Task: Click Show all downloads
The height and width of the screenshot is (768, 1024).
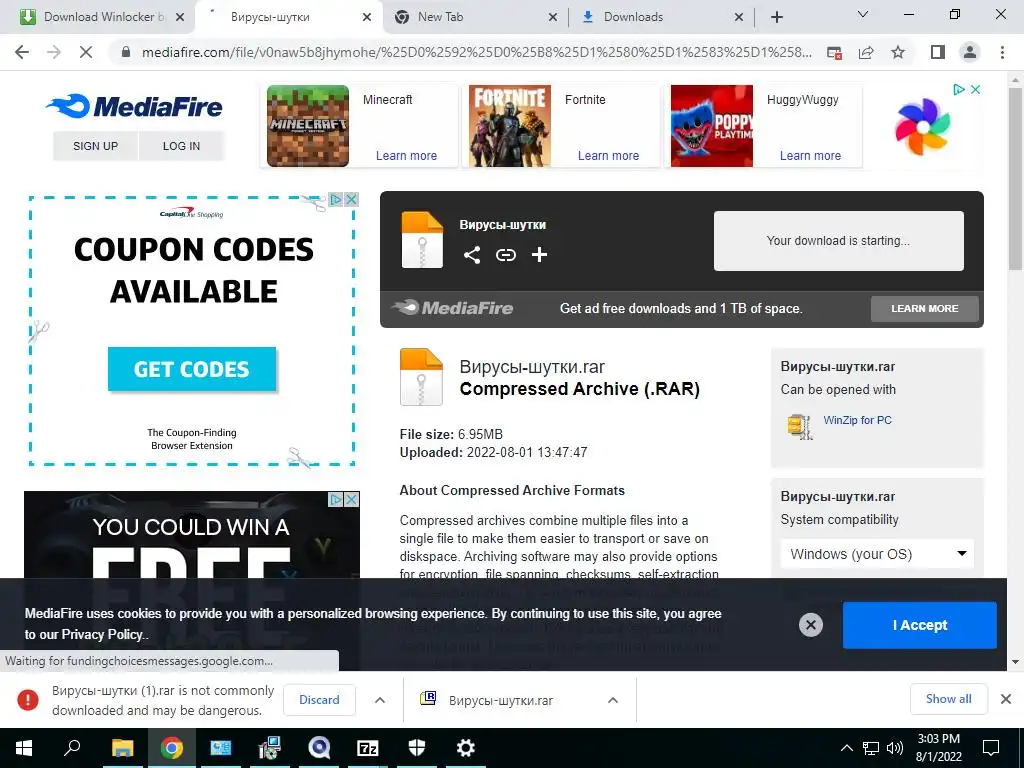Action: 948,699
